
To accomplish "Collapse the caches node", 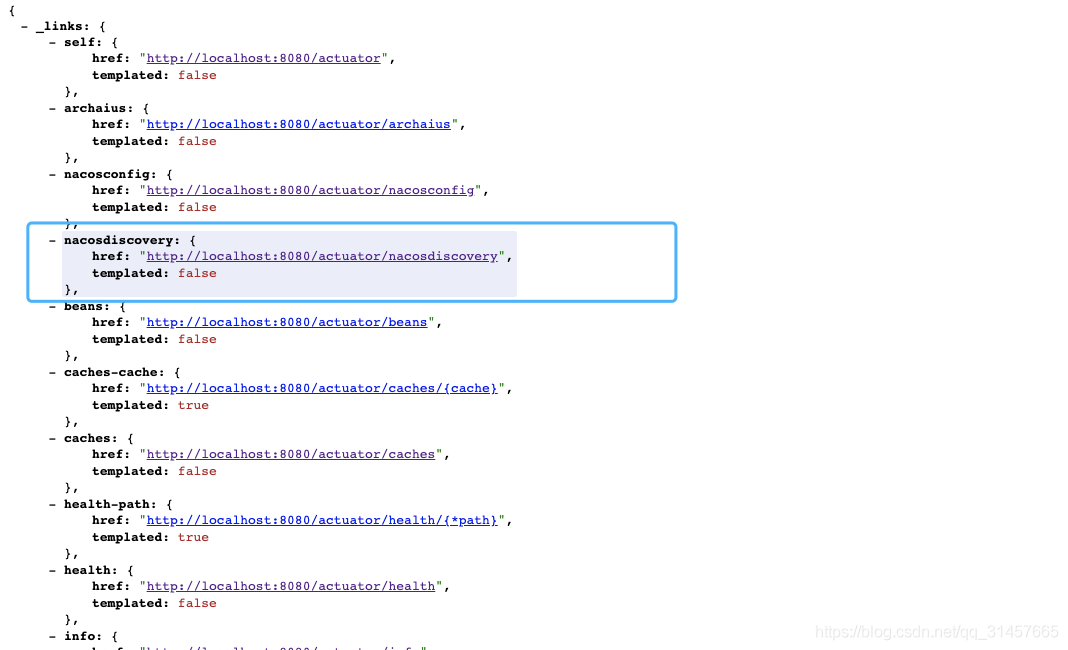I will [52, 438].
